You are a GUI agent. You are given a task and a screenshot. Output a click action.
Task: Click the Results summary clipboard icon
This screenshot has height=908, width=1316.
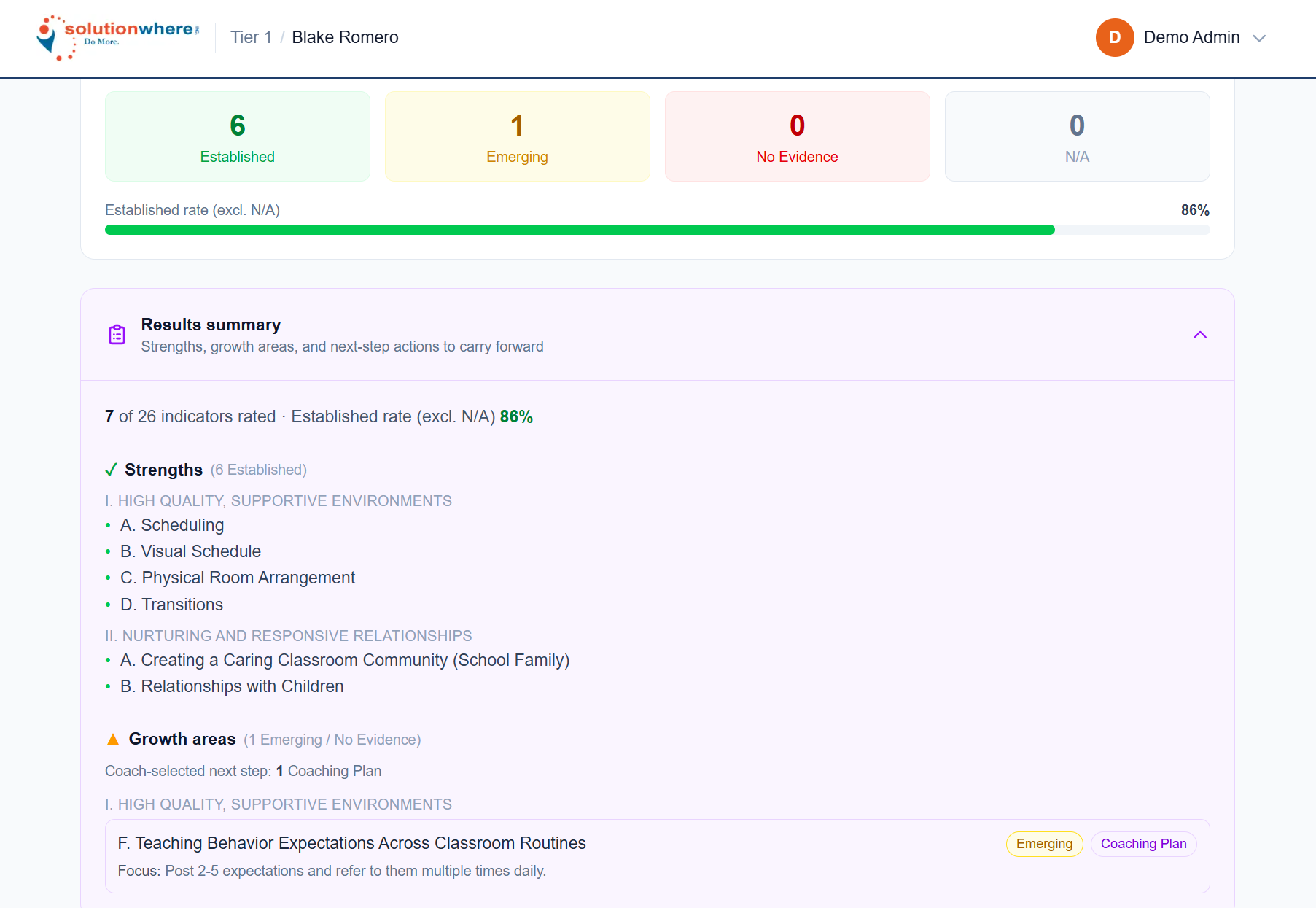tap(117, 335)
